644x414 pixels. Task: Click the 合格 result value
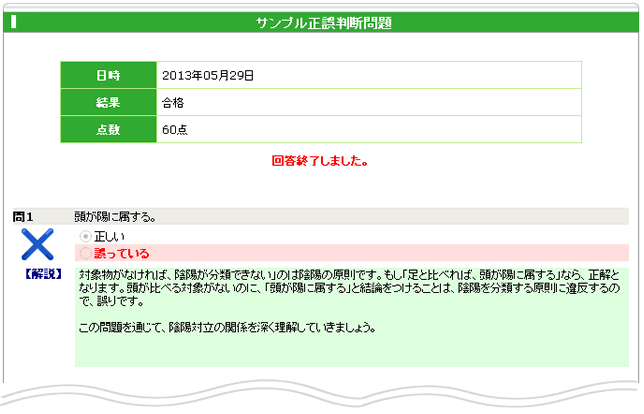point(172,102)
